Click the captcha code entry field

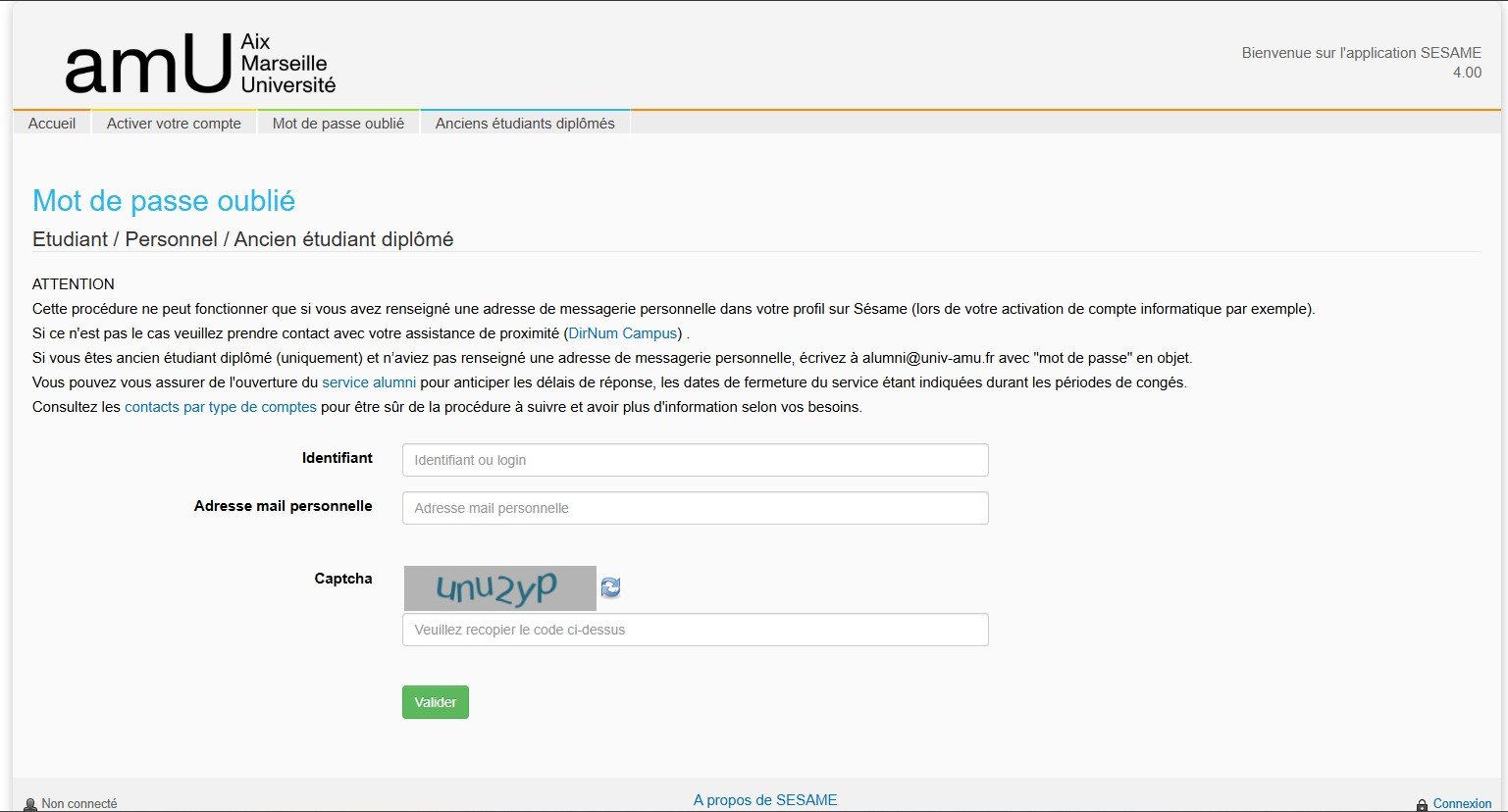tap(695, 630)
